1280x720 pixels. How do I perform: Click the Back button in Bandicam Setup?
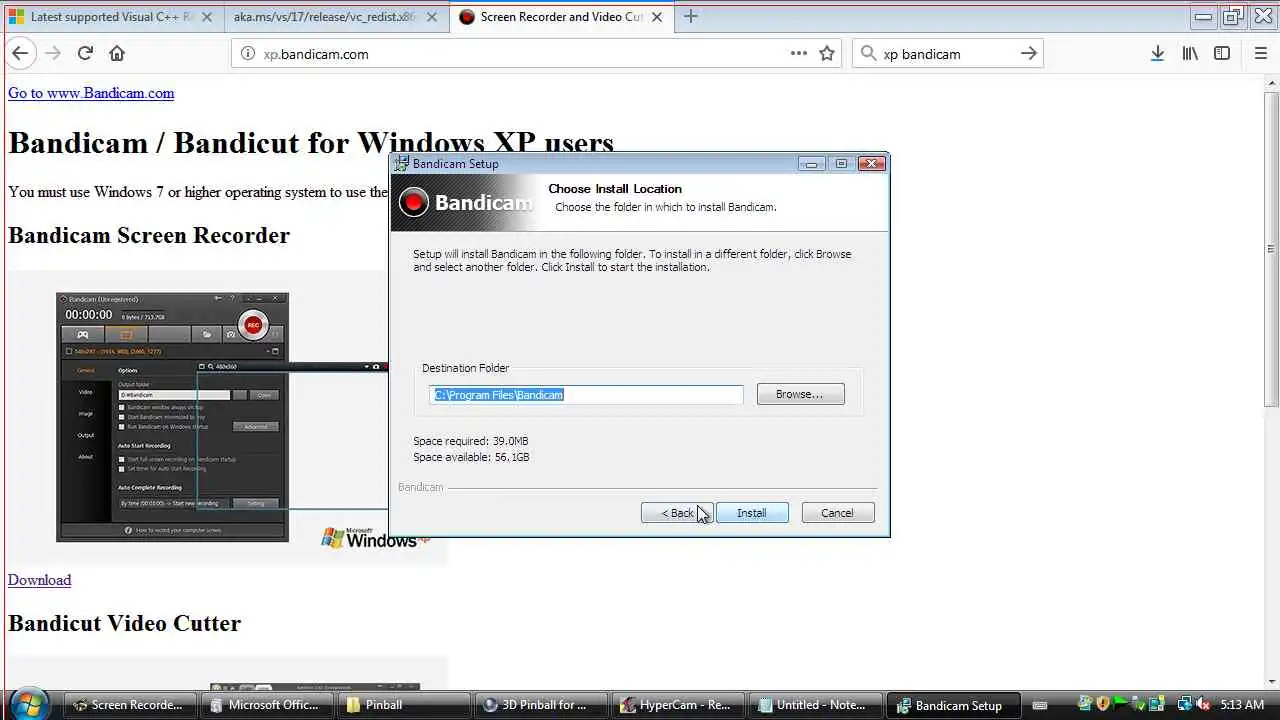[x=677, y=513]
